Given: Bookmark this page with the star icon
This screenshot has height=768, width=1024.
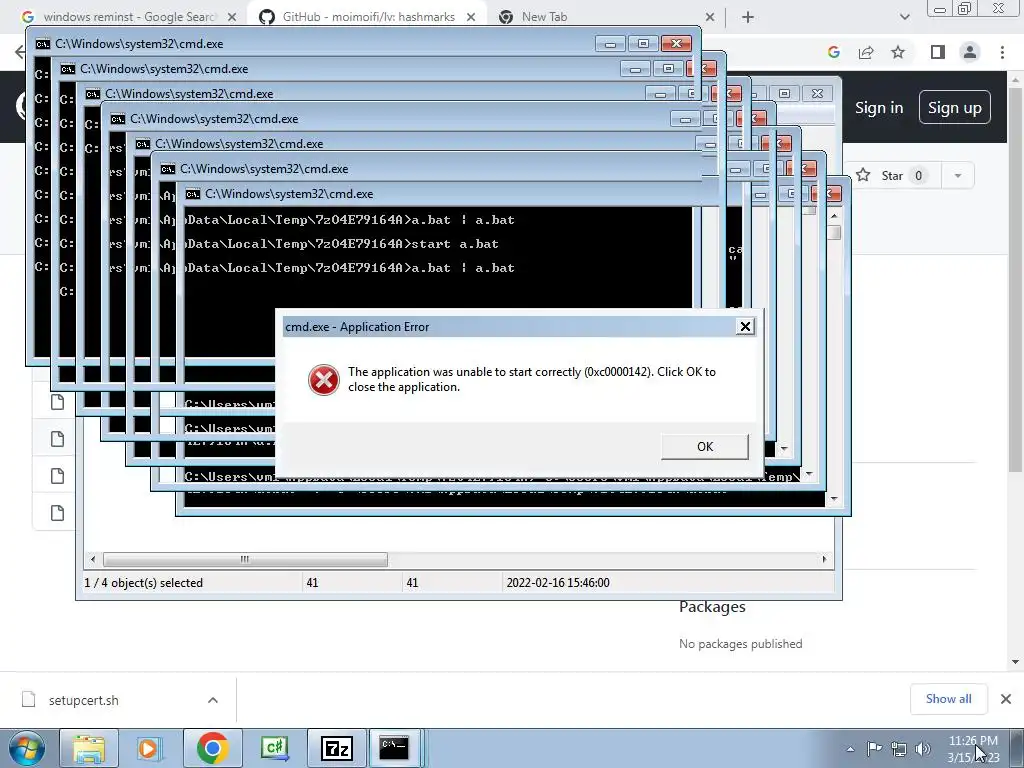Looking at the screenshot, I should click(x=898, y=52).
